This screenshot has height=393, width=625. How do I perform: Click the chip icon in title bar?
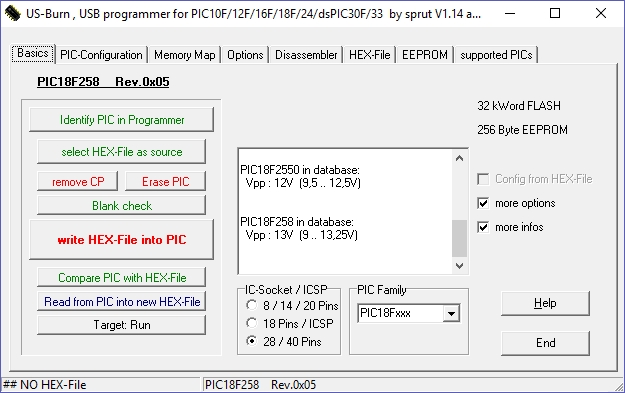pyautogui.click(x=12, y=14)
